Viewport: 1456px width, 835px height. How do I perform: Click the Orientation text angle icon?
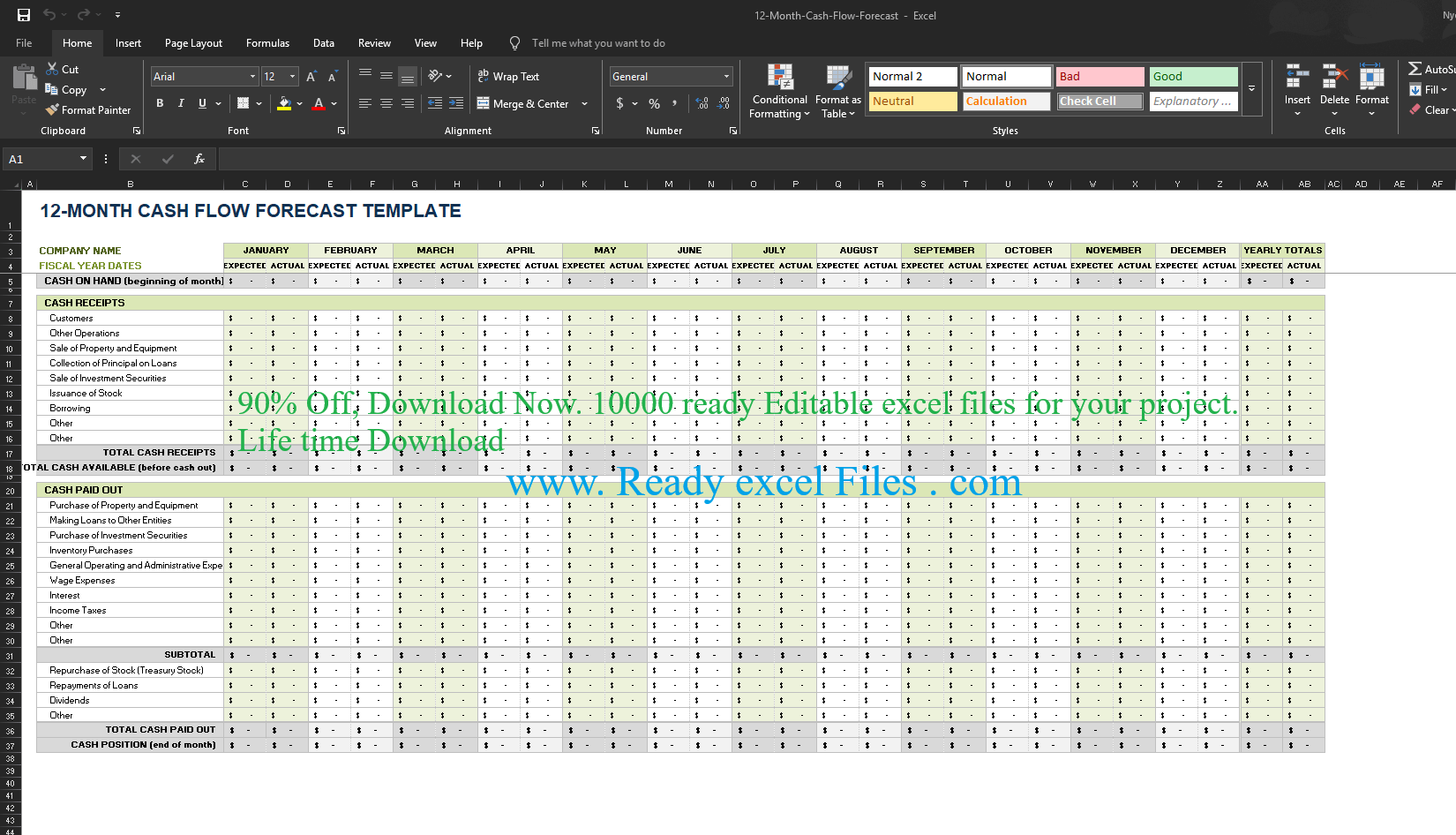click(x=435, y=76)
